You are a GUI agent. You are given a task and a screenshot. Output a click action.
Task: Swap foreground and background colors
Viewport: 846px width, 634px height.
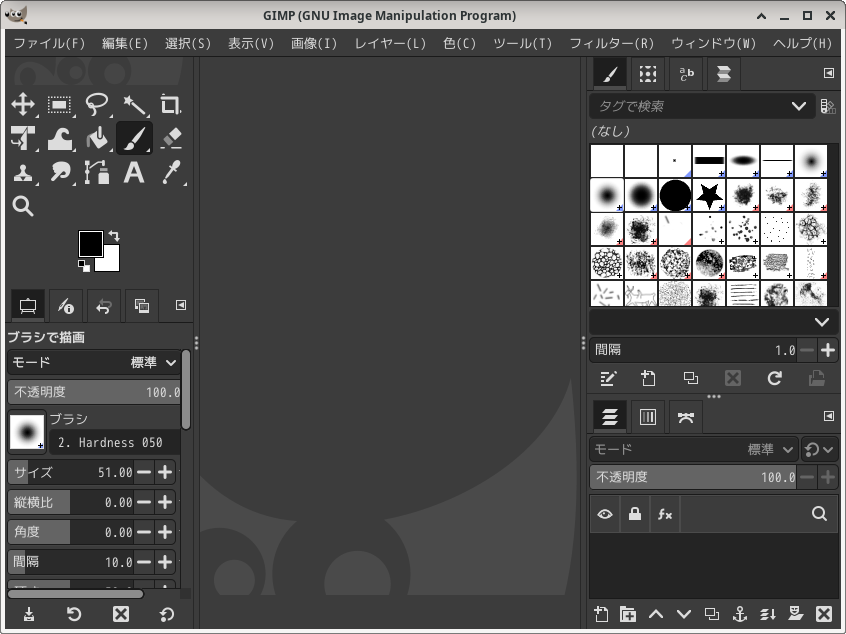[x=114, y=237]
